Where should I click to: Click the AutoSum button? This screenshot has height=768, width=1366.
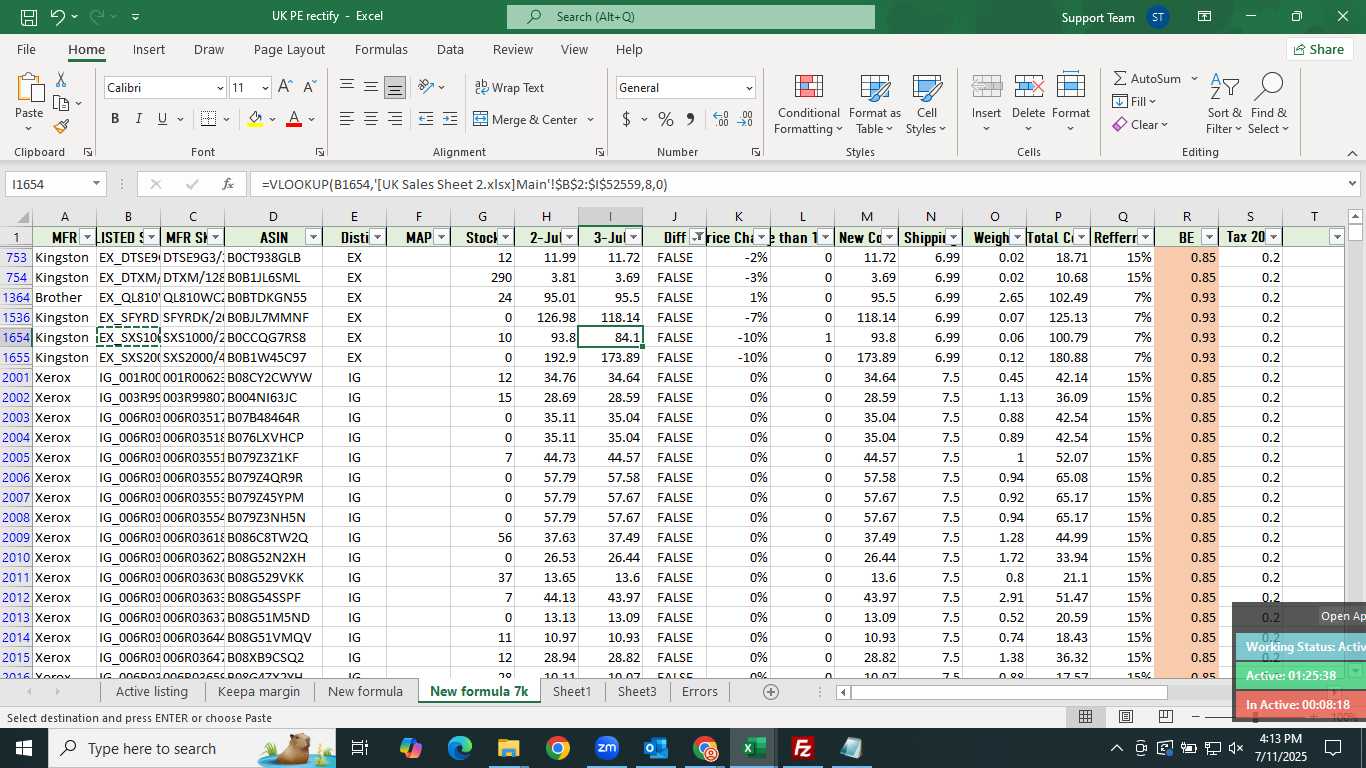pos(1147,78)
